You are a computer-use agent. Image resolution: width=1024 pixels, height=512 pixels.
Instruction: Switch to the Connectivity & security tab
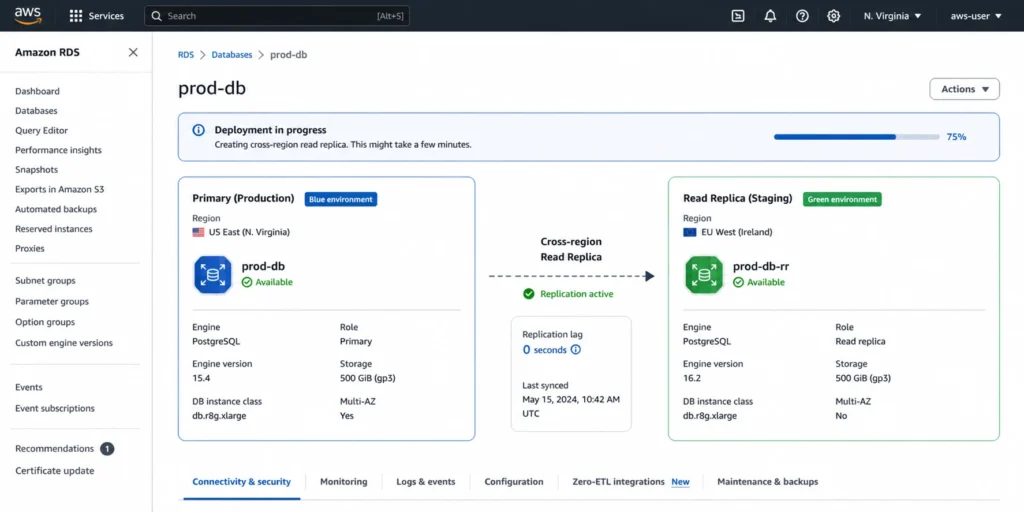241,482
